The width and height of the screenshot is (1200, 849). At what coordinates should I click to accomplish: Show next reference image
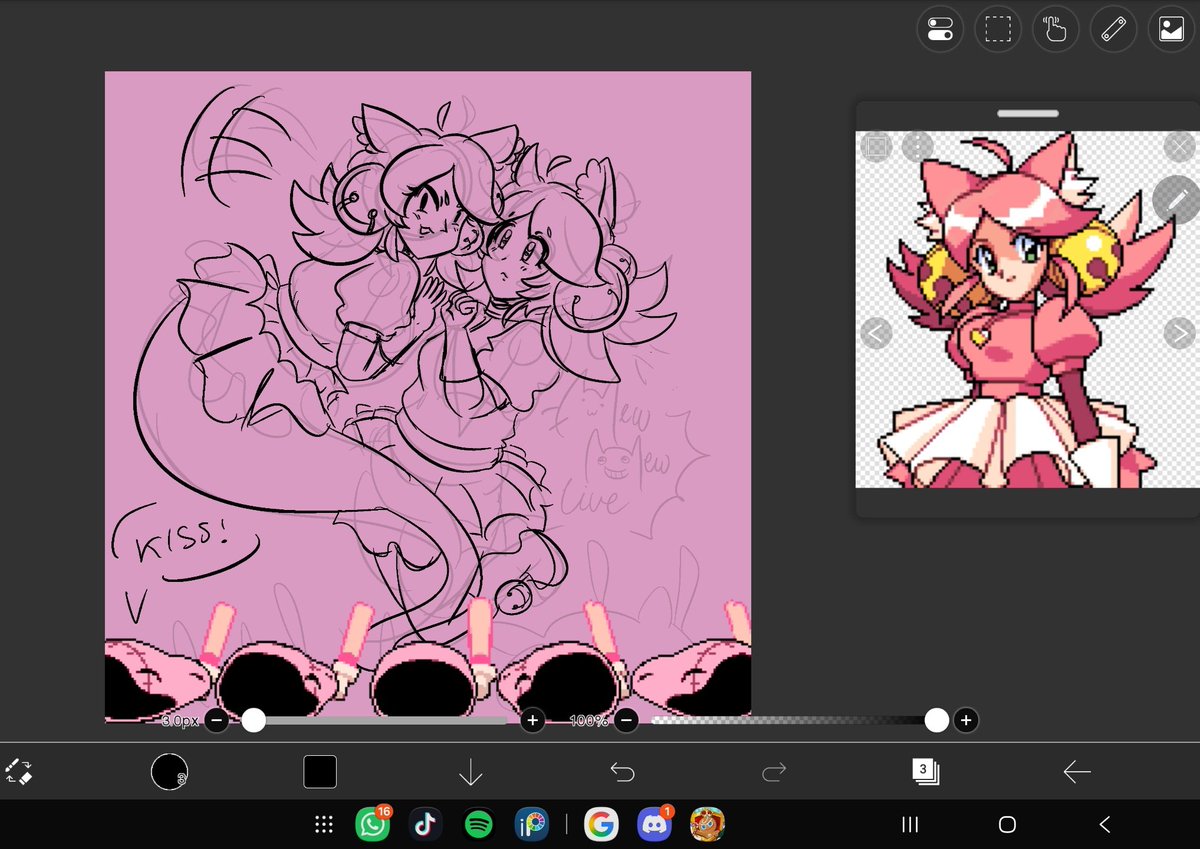coord(1179,333)
